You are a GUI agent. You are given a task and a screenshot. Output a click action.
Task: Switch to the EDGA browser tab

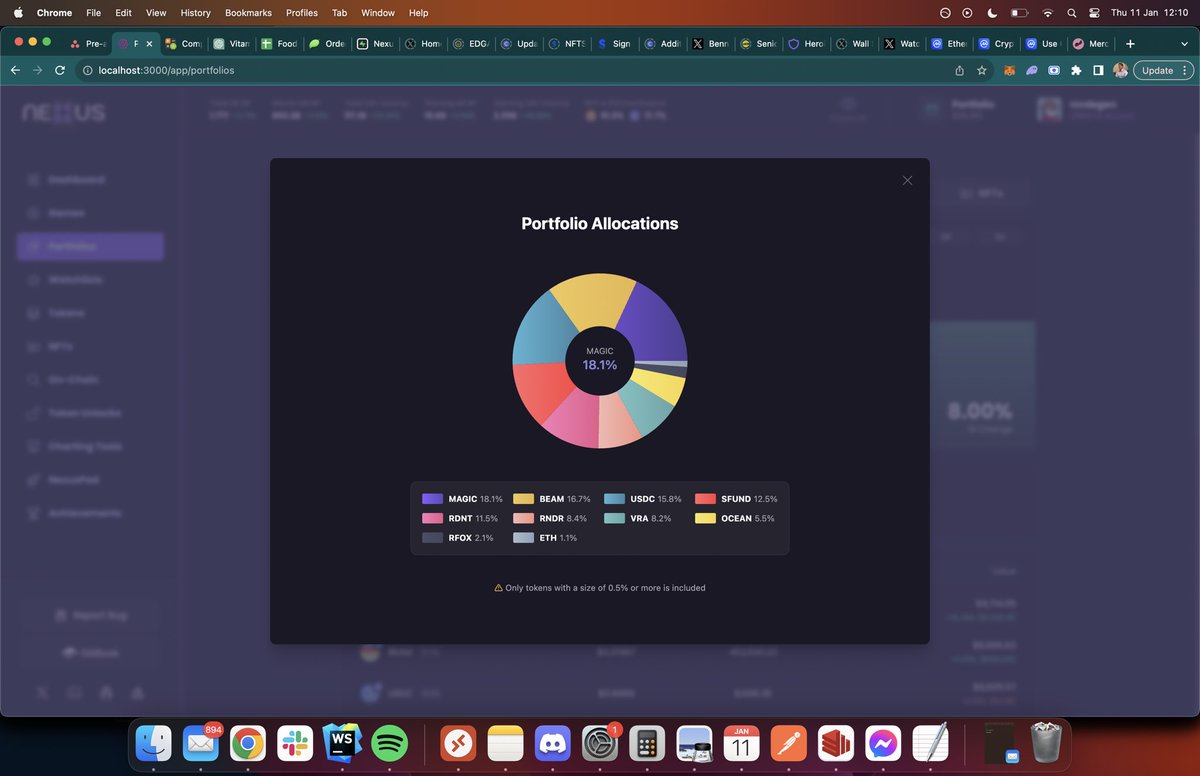(x=471, y=44)
